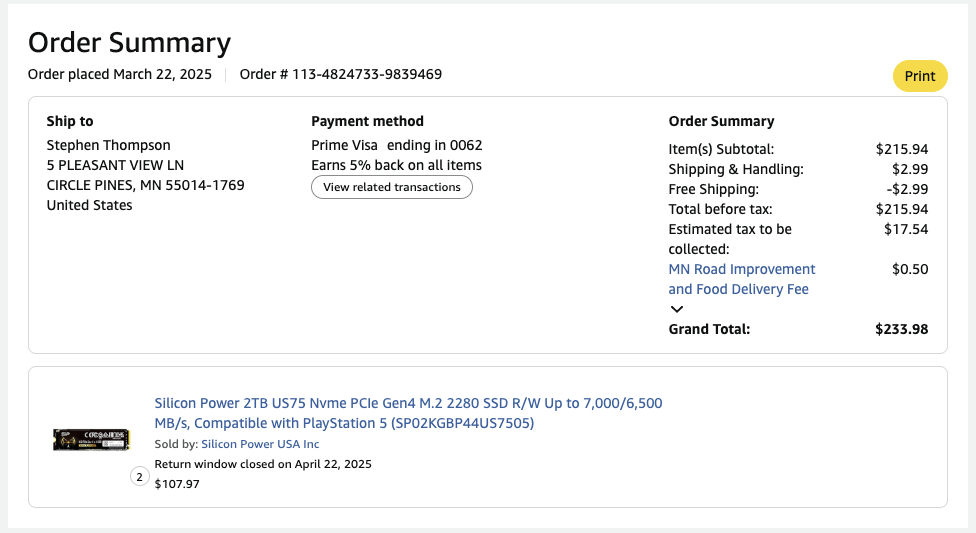Image resolution: width=976 pixels, height=533 pixels.
Task: Click the Order placed March 22, 2025 text
Action: point(120,74)
